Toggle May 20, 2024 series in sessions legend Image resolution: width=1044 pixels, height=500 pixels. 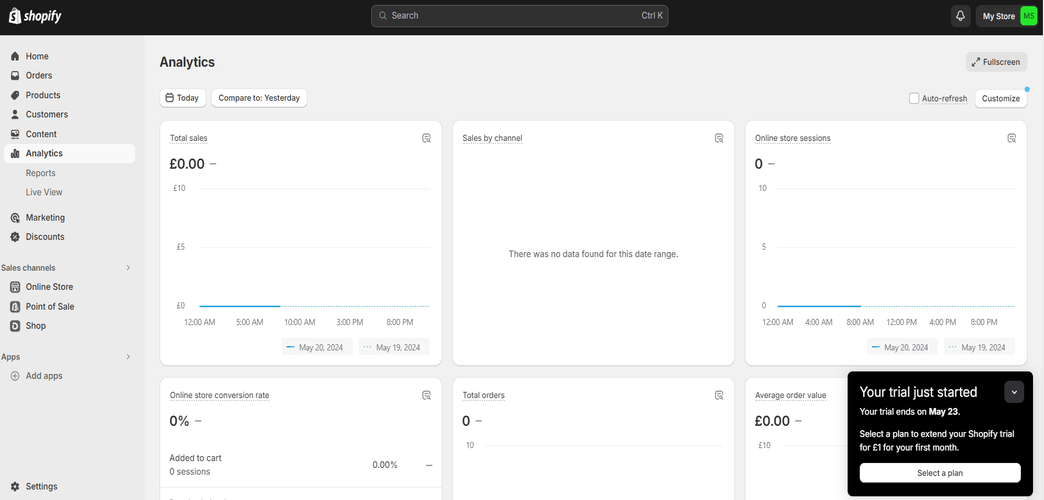902,348
